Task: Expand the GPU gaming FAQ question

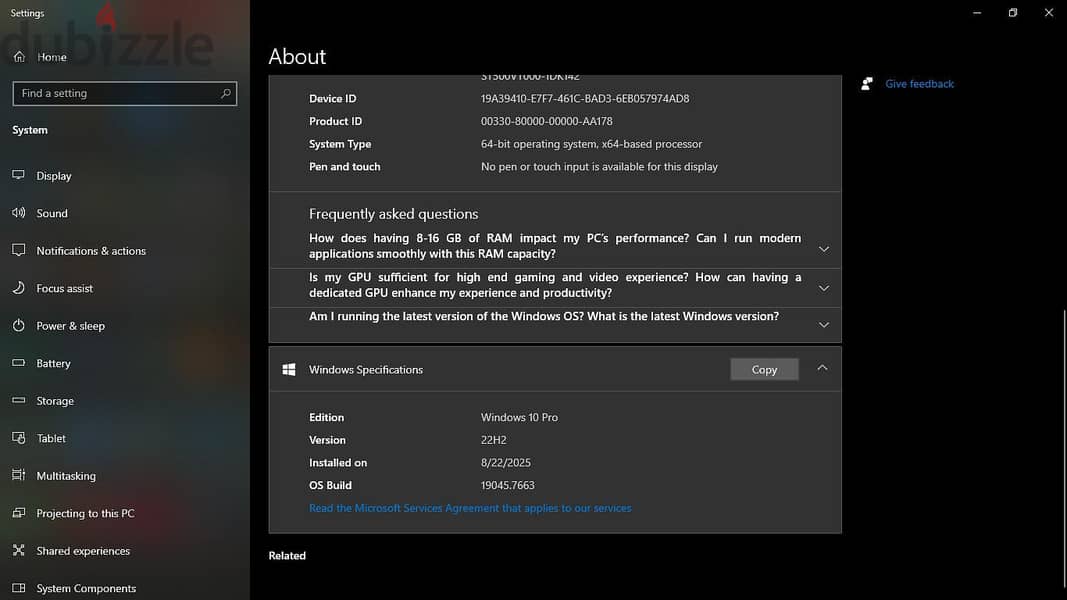Action: (823, 288)
